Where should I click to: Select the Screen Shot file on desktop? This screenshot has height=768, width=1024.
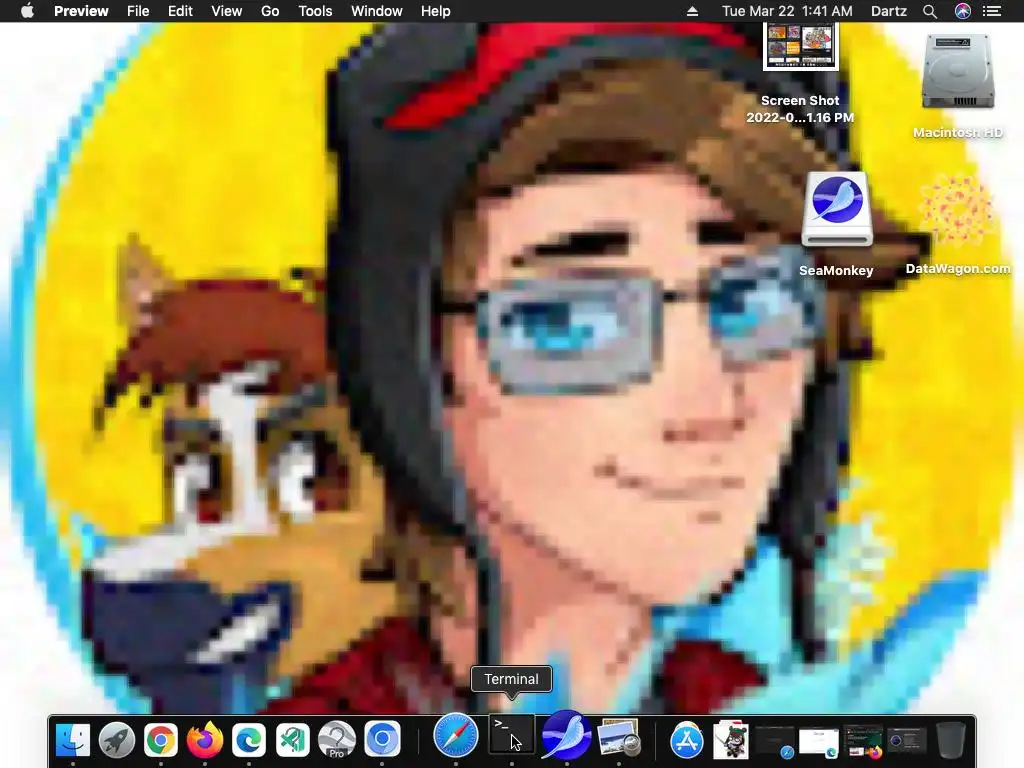[x=801, y=46]
